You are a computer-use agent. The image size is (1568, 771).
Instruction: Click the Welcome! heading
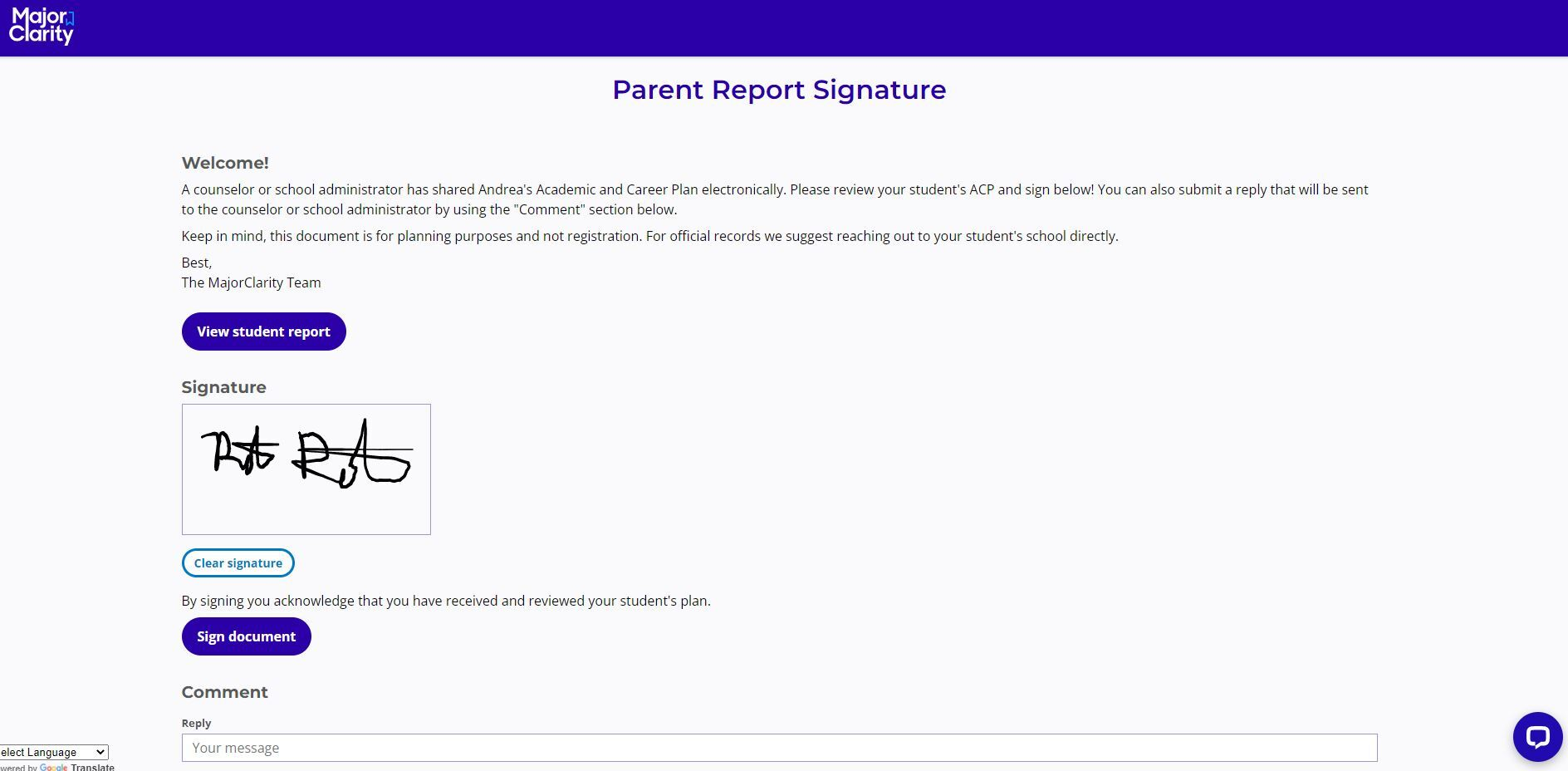(x=225, y=163)
